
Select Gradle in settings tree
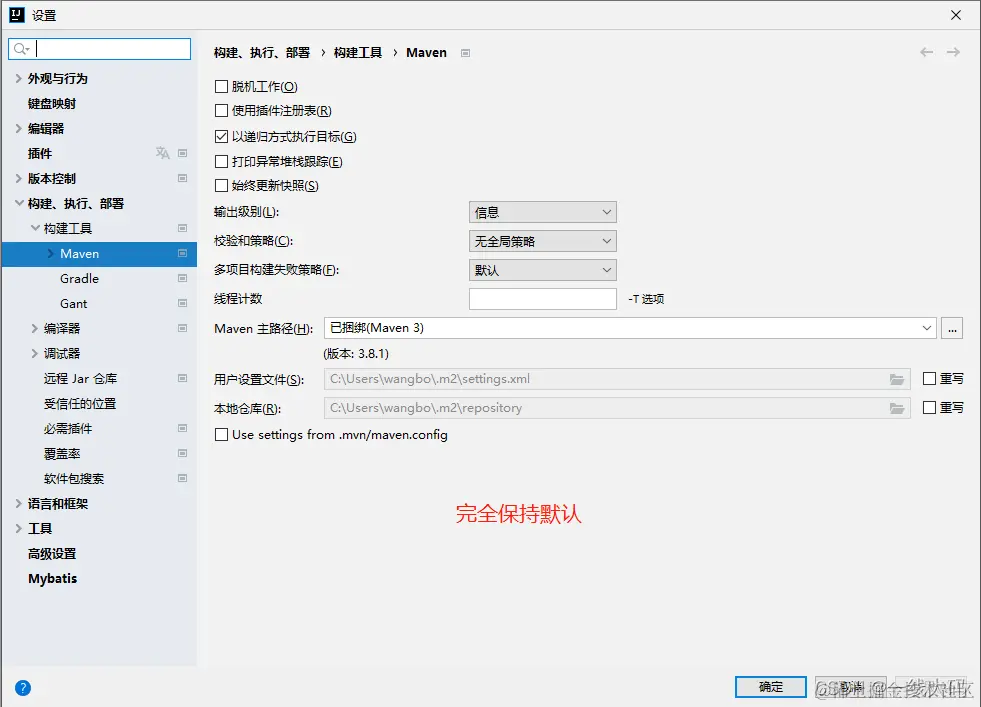pos(79,278)
